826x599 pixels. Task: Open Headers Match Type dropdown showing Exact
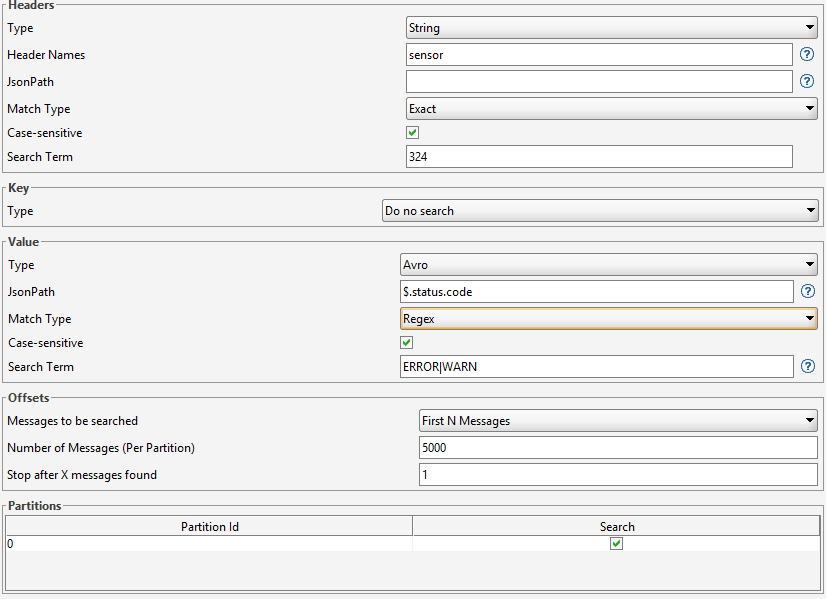612,109
